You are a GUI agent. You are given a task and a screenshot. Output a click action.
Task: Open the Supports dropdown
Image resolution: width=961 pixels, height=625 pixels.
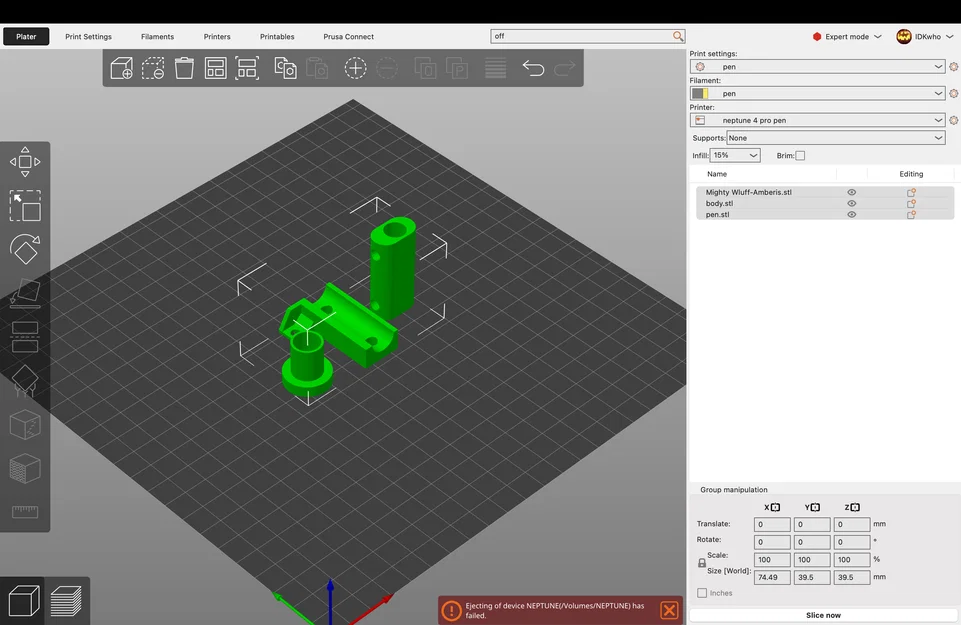tap(835, 138)
